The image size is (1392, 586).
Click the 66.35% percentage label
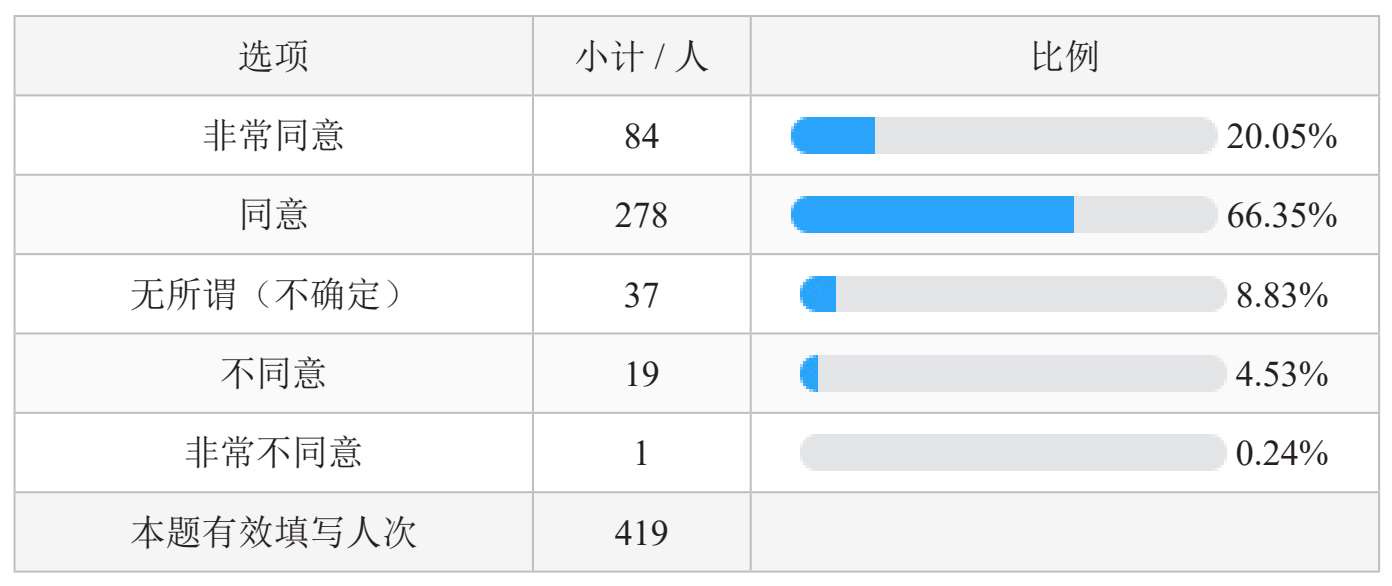click(x=1282, y=215)
